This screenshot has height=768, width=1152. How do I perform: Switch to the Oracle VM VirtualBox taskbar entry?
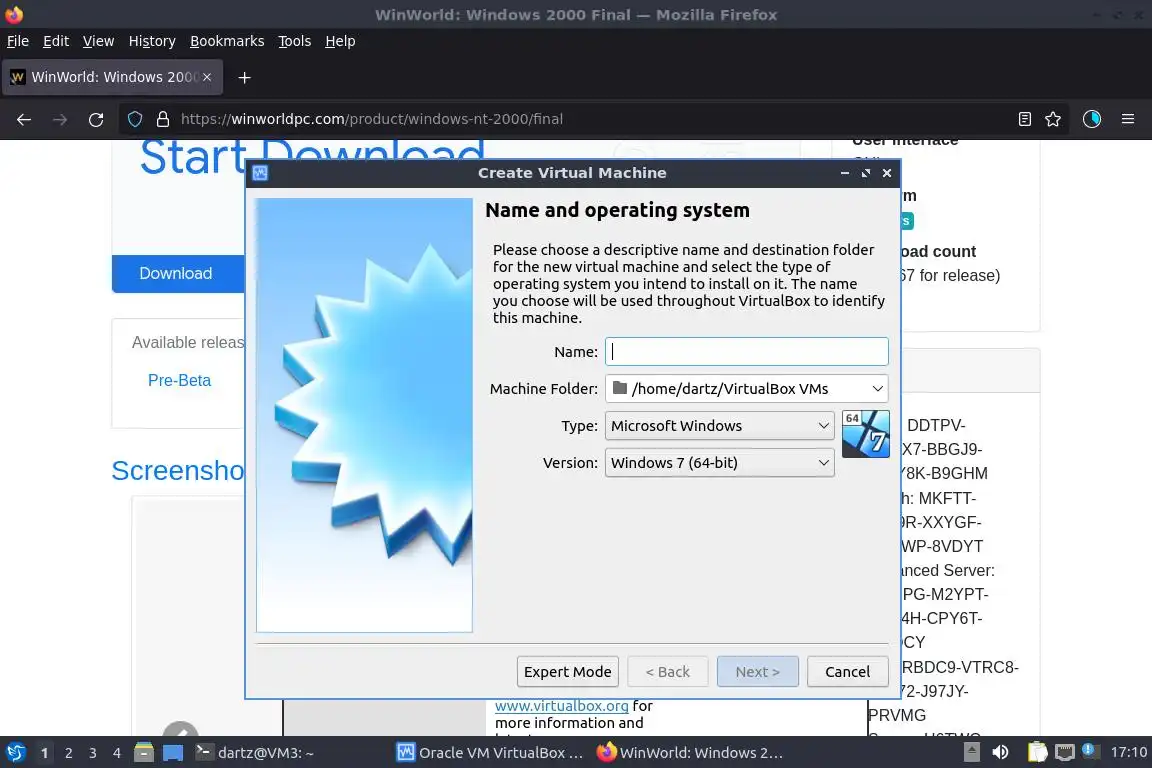coord(490,753)
